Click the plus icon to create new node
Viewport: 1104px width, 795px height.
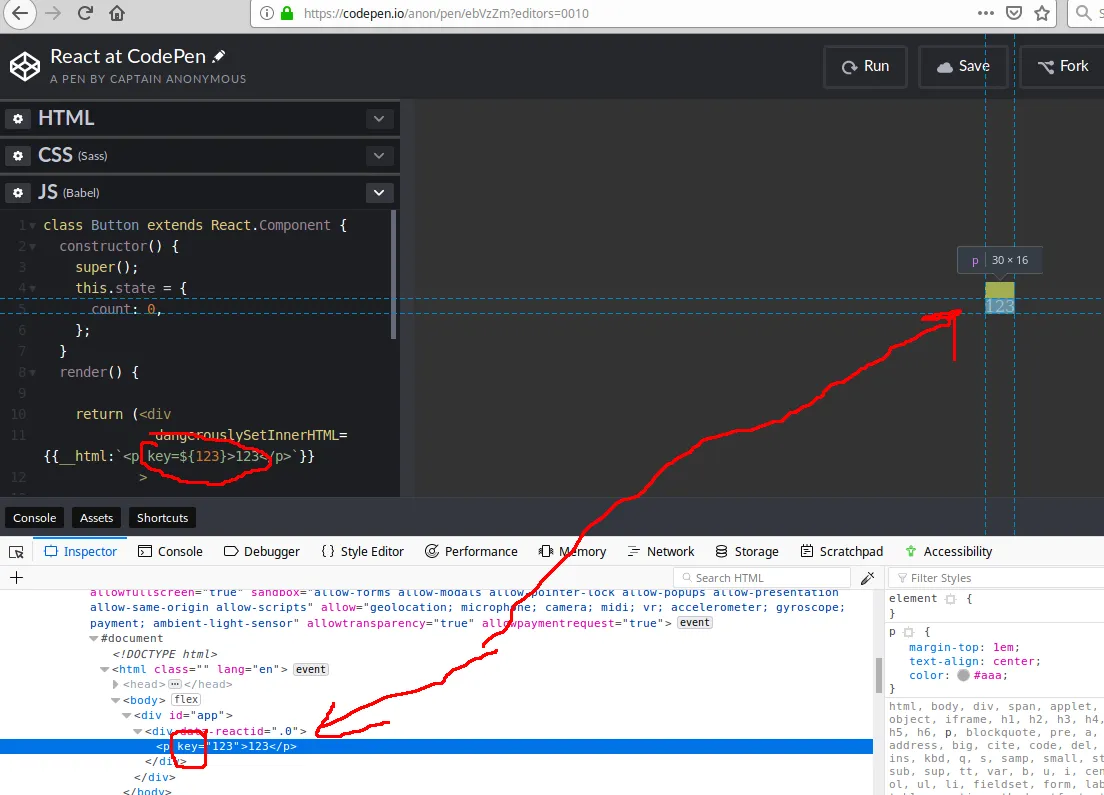17,577
